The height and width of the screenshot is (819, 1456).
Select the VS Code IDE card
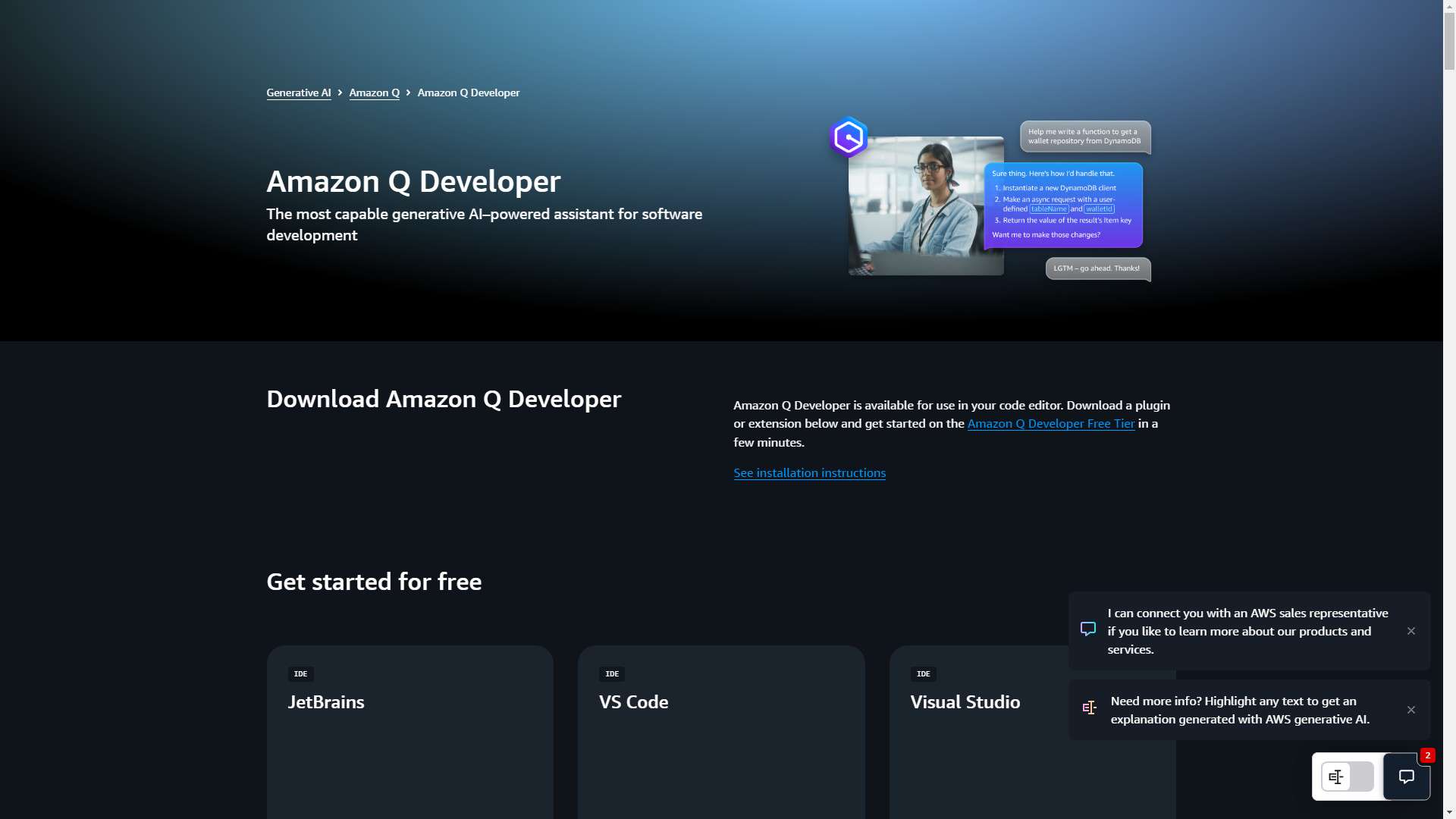point(721,732)
